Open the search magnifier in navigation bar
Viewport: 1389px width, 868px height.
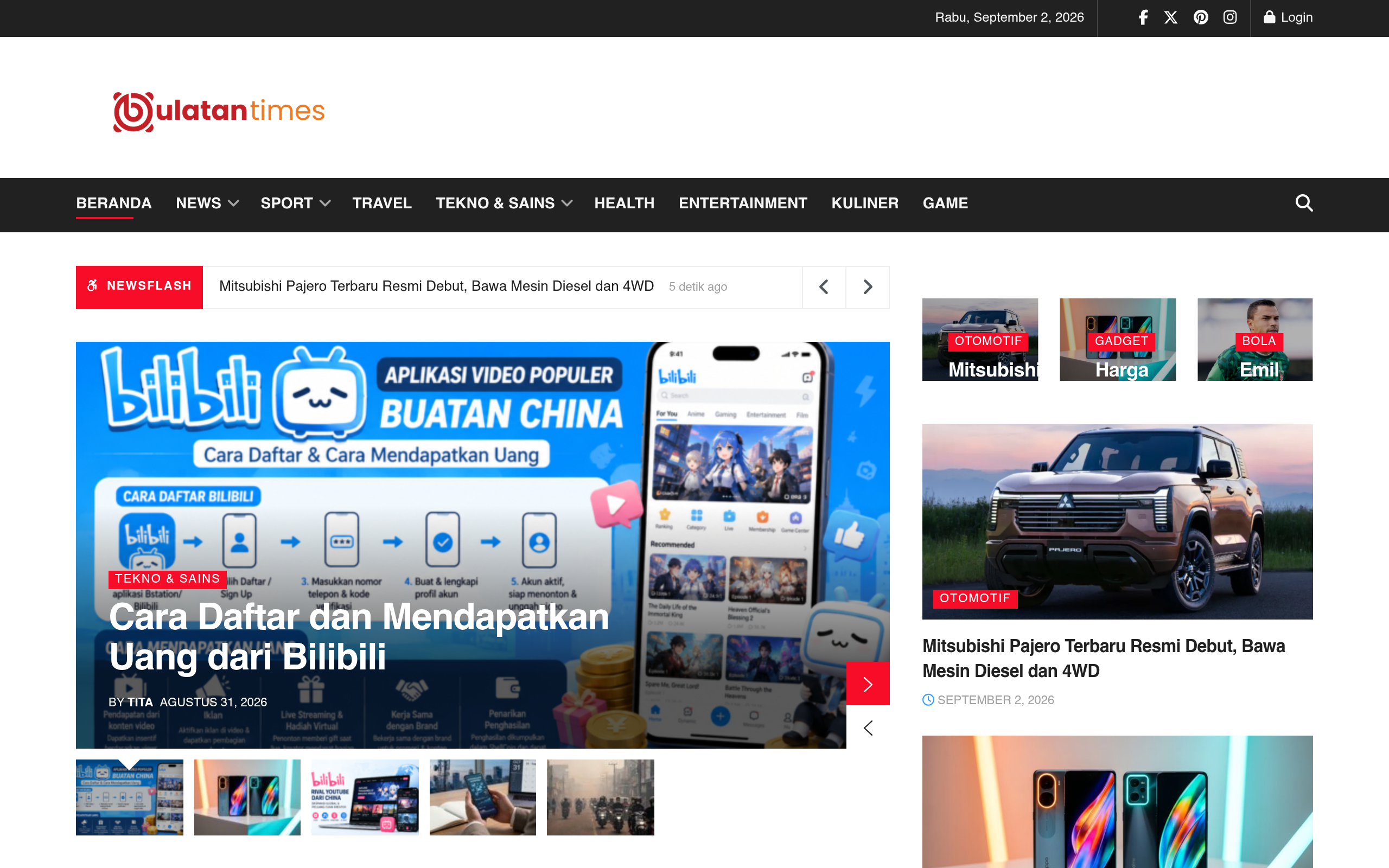(1303, 203)
